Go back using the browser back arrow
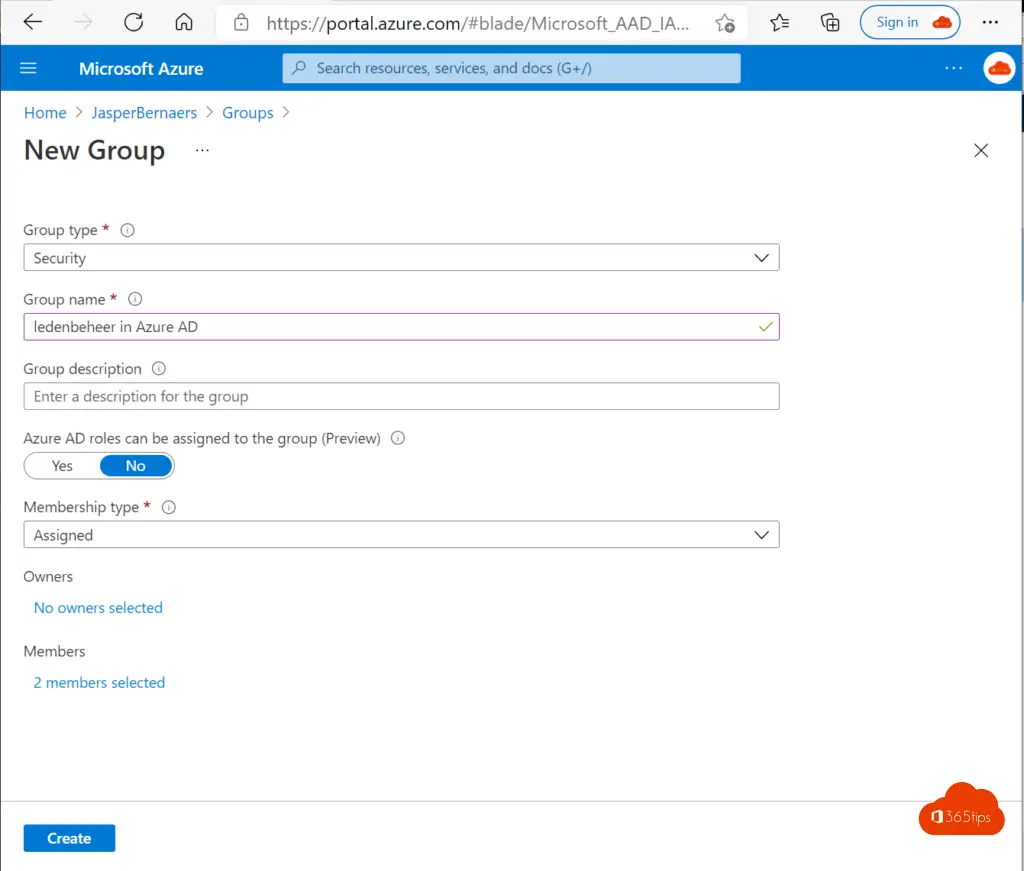The image size is (1024, 871). 33,22
